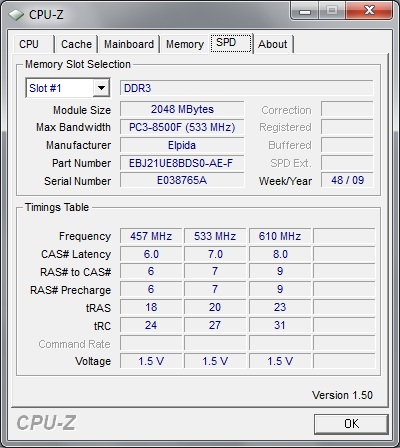
Task: Click the empty Correction field
Action: 347,109
